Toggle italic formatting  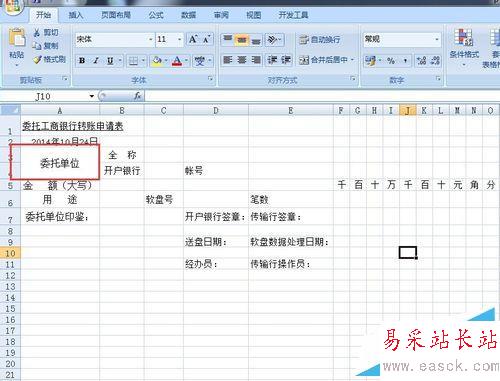96,61
